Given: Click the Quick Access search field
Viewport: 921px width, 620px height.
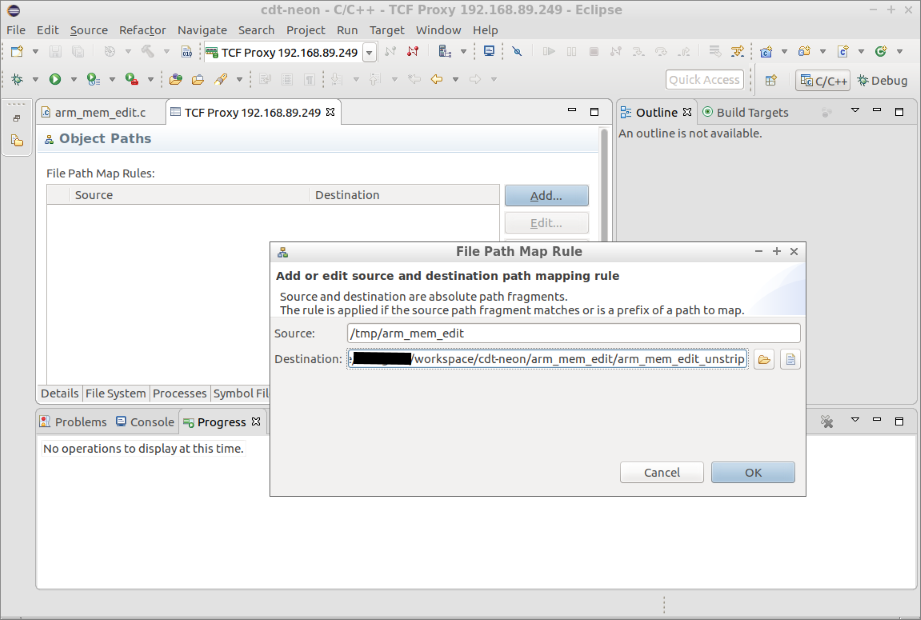Looking at the screenshot, I should [704, 80].
